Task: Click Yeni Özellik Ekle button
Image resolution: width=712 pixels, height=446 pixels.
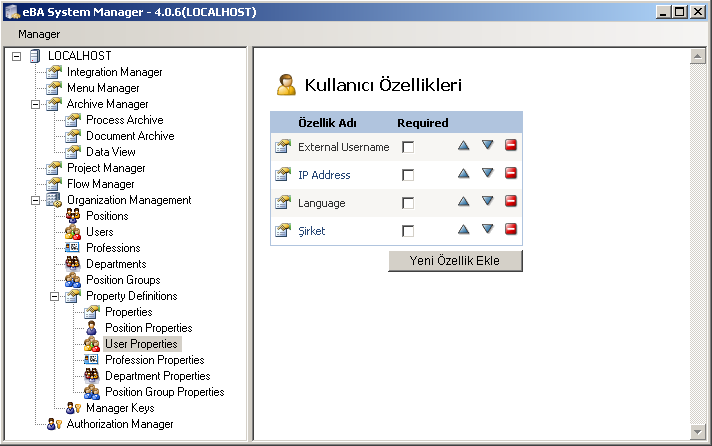Action: pos(455,261)
